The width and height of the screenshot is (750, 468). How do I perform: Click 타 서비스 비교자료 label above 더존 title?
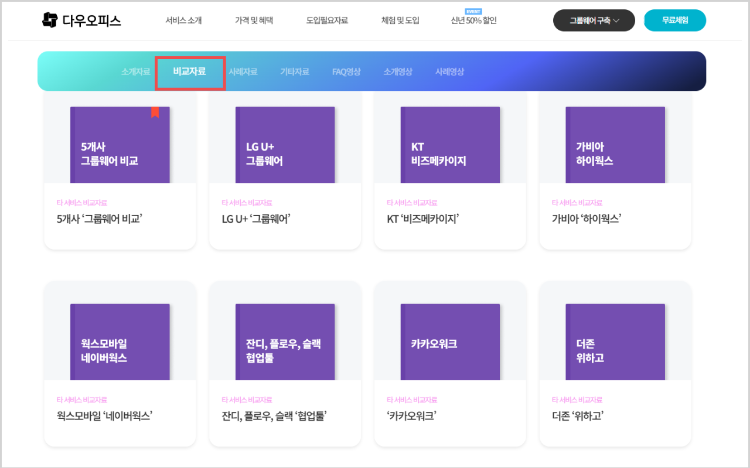pyautogui.click(x=577, y=400)
